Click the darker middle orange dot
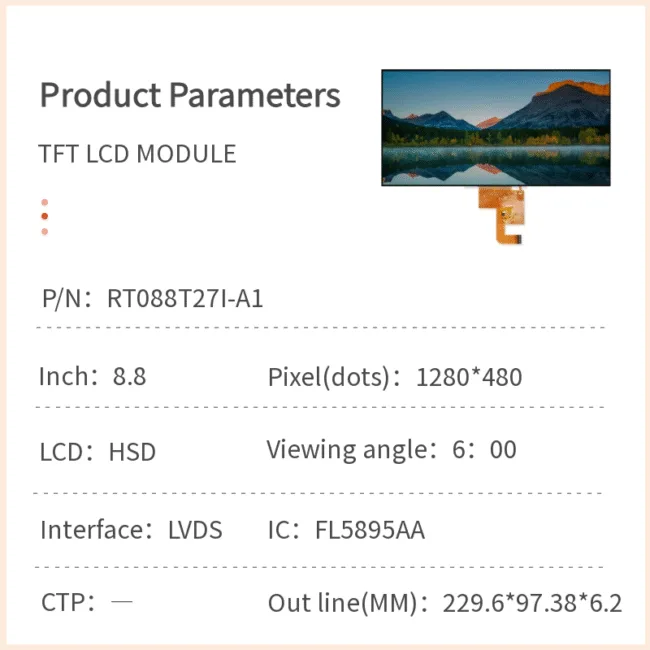650x650 pixels. [x=44, y=216]
